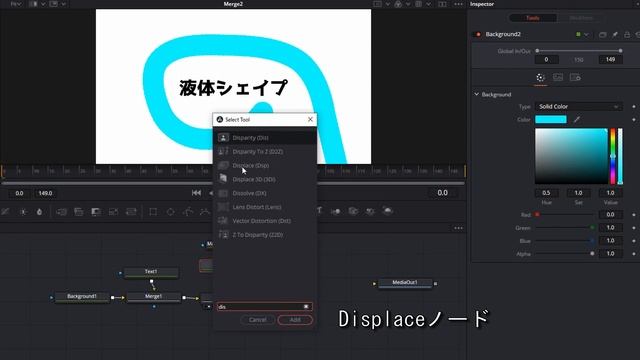The height and width of the screenshot is (360, 640).
Task: Click the render end field 149.0
Action: click(x=45, y=193)
